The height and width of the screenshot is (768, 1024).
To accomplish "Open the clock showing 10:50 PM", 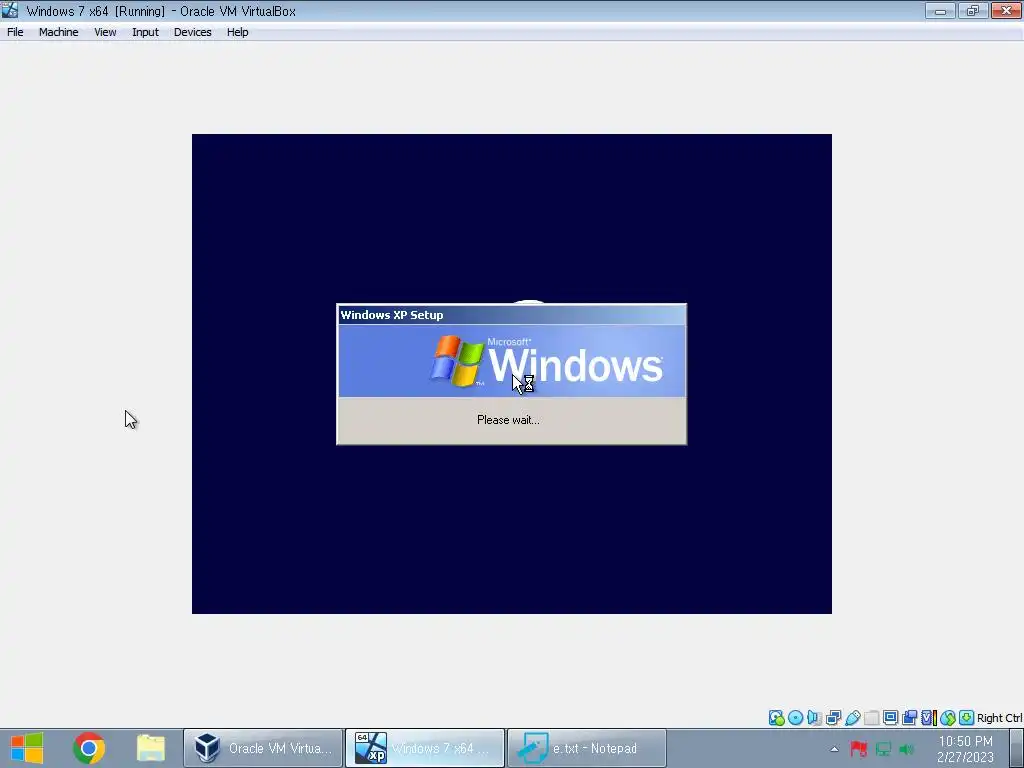I will (965, 749).
